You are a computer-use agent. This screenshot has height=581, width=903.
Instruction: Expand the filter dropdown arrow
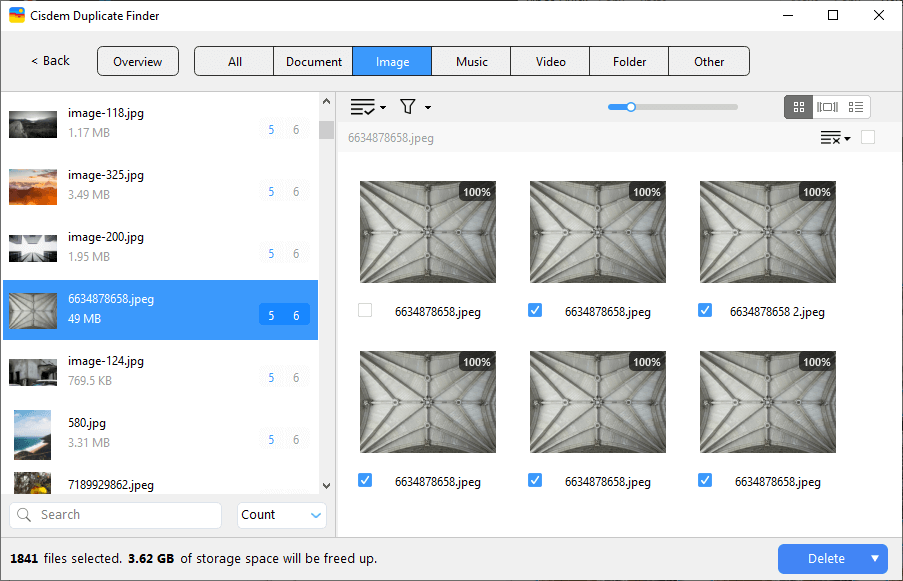(x=426, y=107)
